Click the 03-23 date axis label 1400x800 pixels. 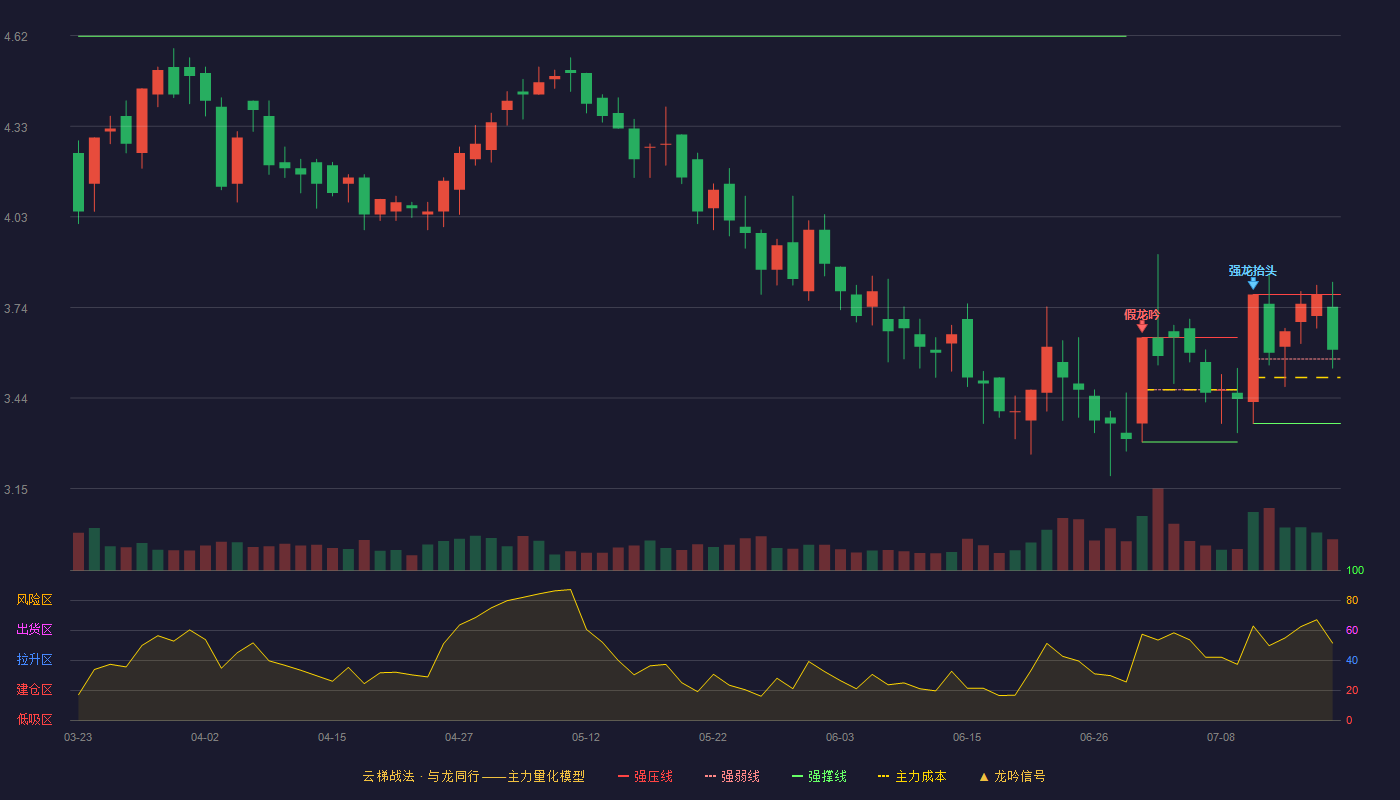tap(78, 737)
